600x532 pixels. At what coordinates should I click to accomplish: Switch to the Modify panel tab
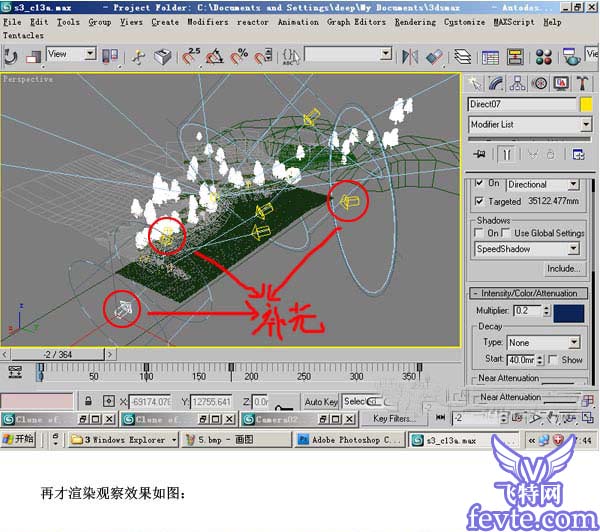[496, 83]
